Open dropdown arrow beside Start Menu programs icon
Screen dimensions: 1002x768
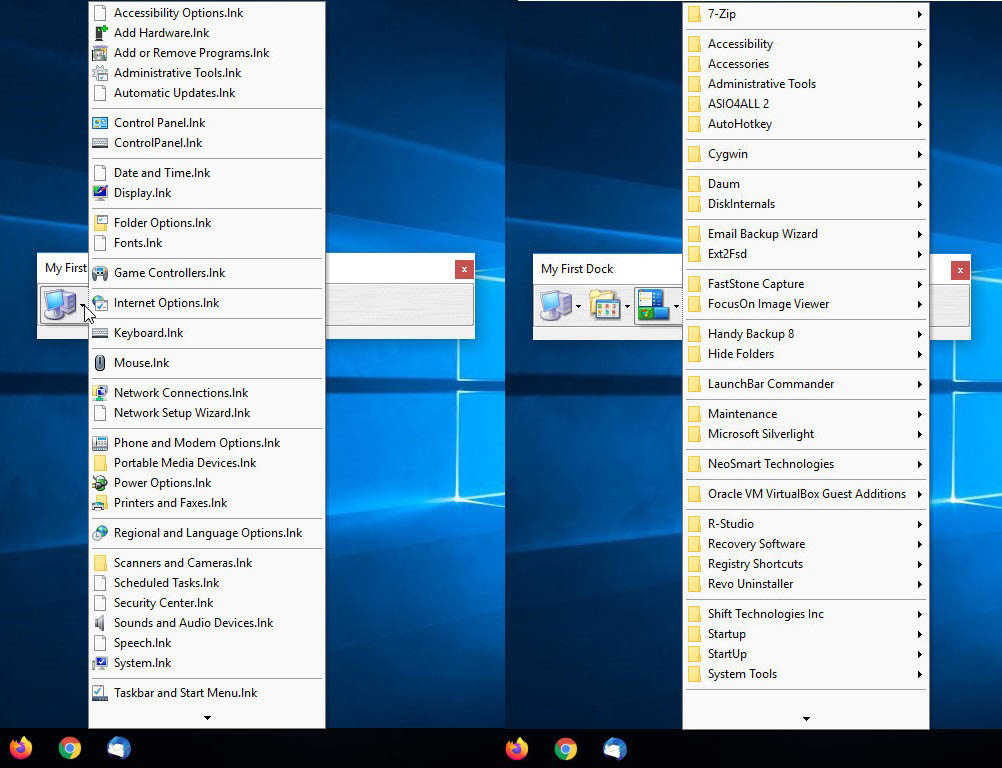[x=676, y=307]
